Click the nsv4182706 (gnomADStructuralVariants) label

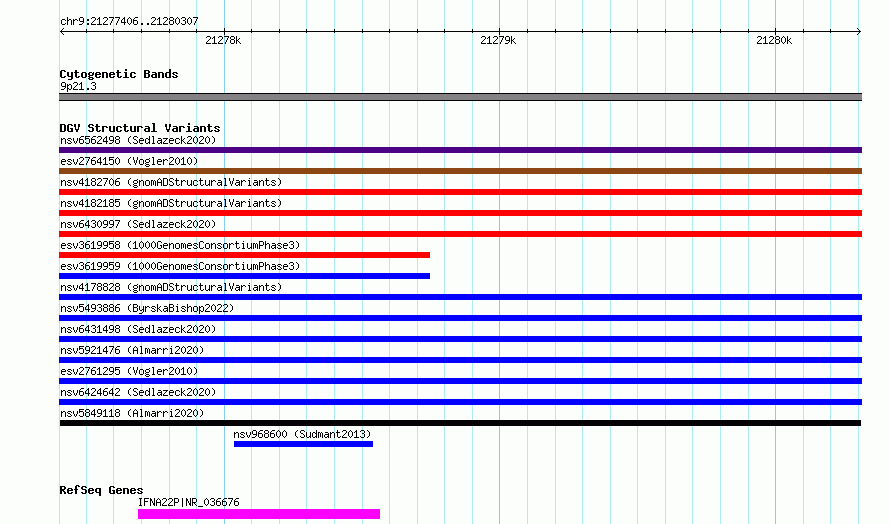tap(171, 182)
